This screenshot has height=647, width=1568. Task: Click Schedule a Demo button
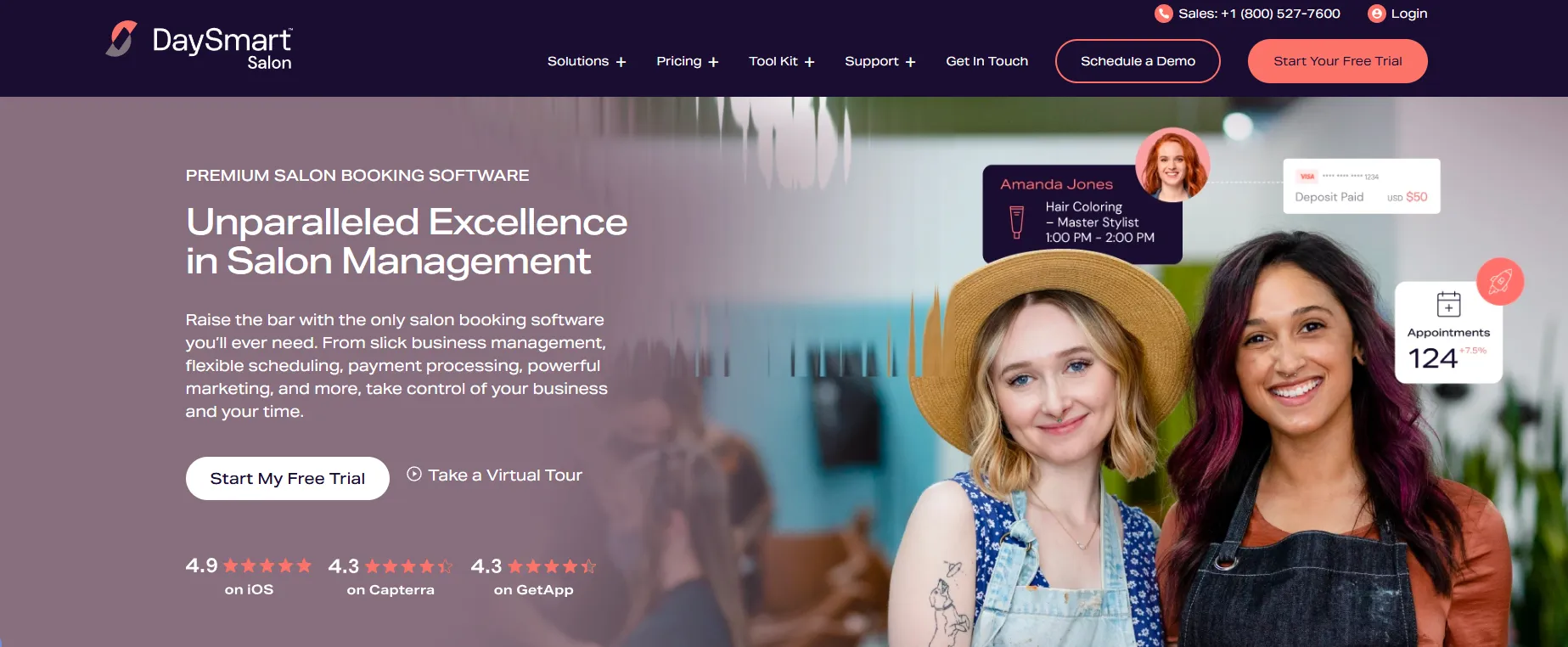pyautogui.click(x=1138, y=61)
